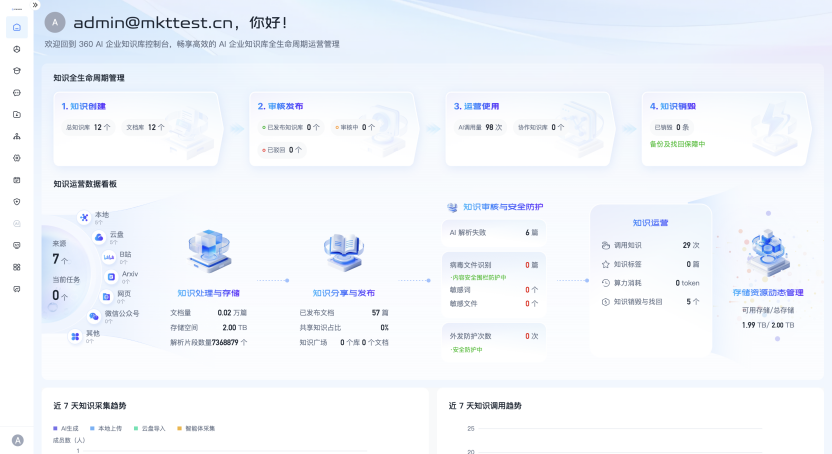The image size is (832, 454).
Task: Toggle the 云盘导入 legend entry
Action: coord(150,429)
